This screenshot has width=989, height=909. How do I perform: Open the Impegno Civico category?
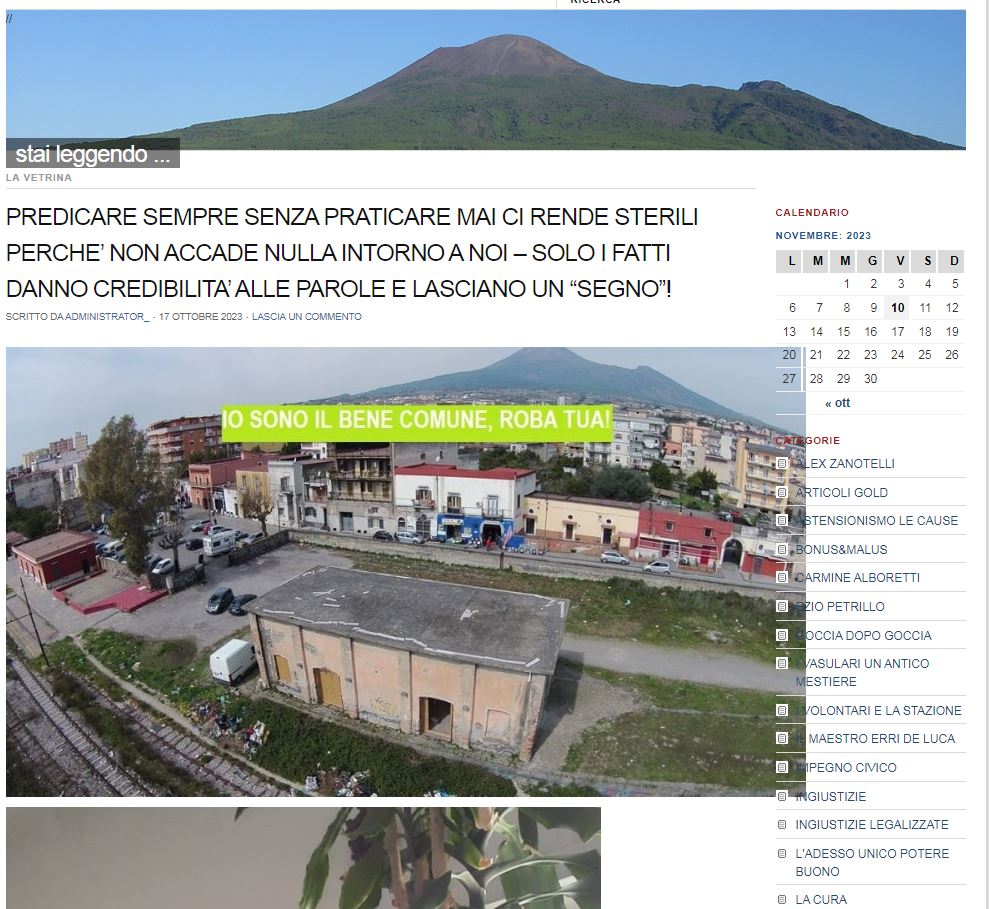tap(845, 767)
